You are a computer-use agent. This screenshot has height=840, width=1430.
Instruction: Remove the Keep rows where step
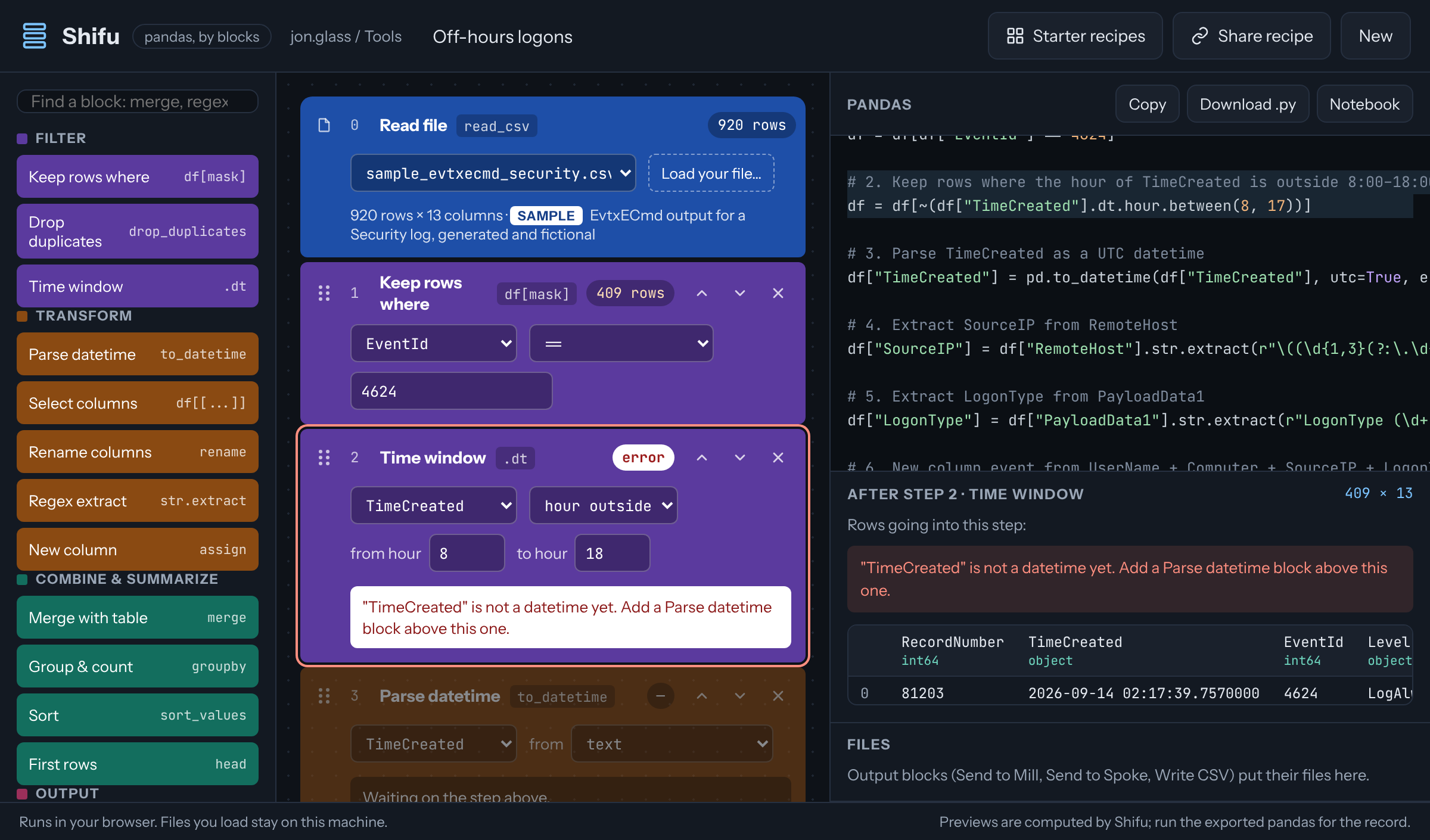click(778, 293)
